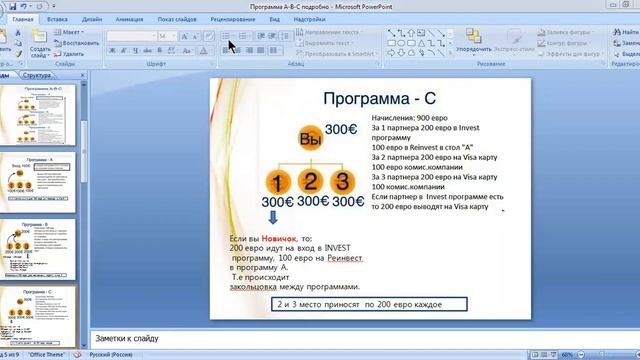Apply strikethrough (abc) formatting
Screen dimensions: 640x360
147,51
